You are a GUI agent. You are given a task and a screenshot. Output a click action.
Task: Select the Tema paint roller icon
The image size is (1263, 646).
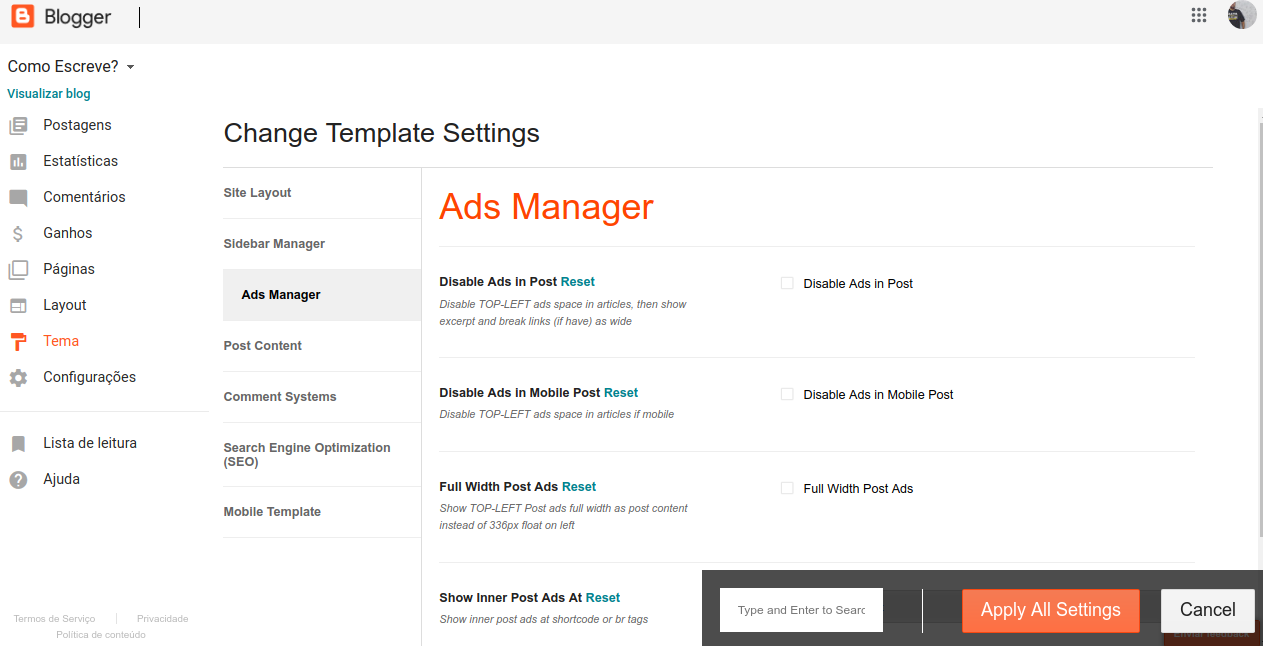(x=18, y=342)
